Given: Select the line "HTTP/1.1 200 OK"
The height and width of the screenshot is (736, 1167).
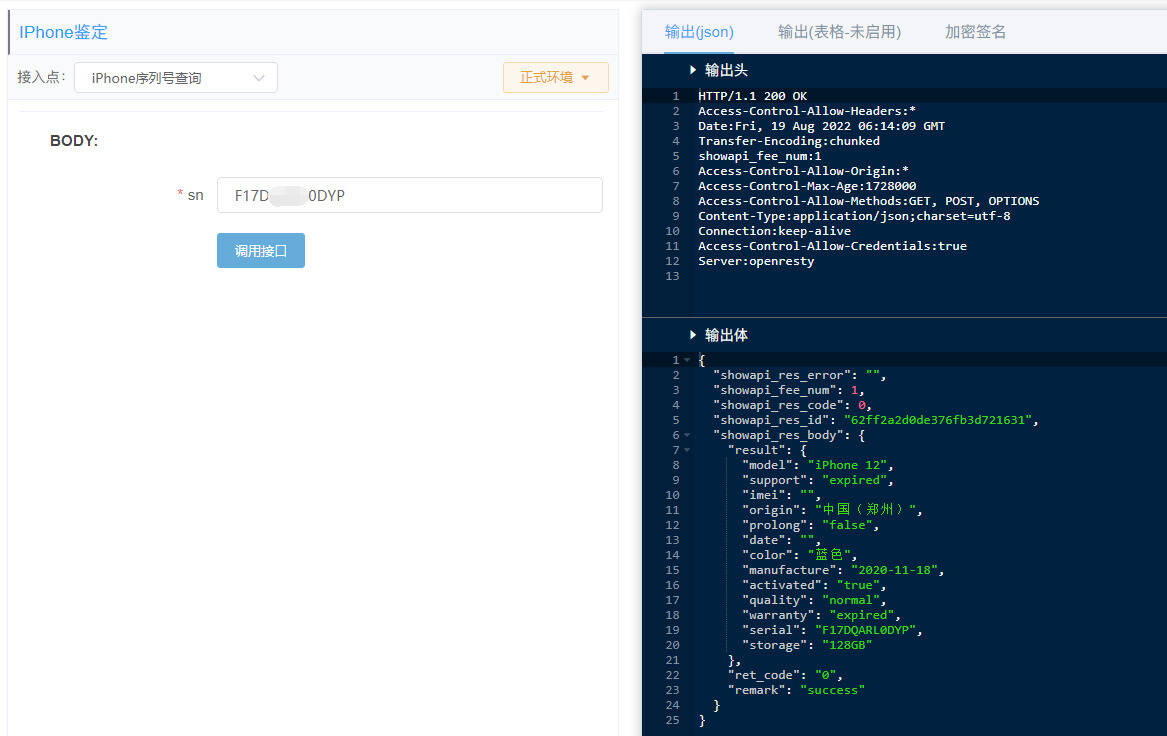Looking at the screenshot, I should coord(752,96).
